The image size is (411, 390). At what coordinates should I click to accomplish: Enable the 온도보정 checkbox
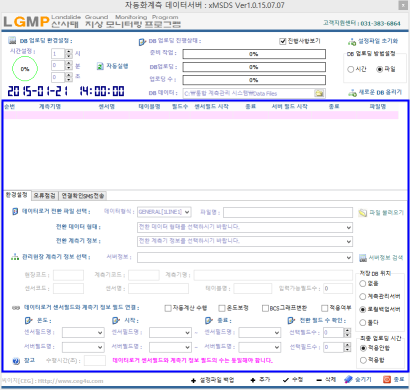tap(222, 308)
